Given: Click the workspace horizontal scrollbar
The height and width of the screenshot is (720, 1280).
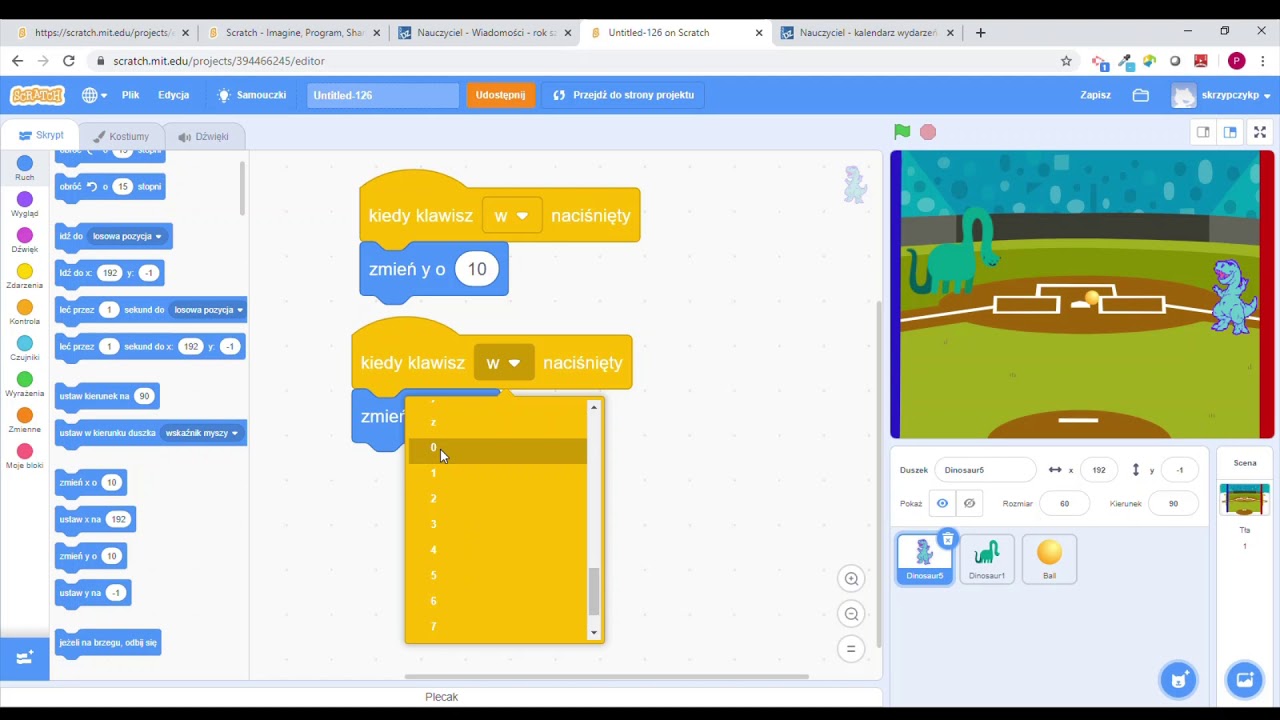Looking at the screenshot, I should coord(606,677).
